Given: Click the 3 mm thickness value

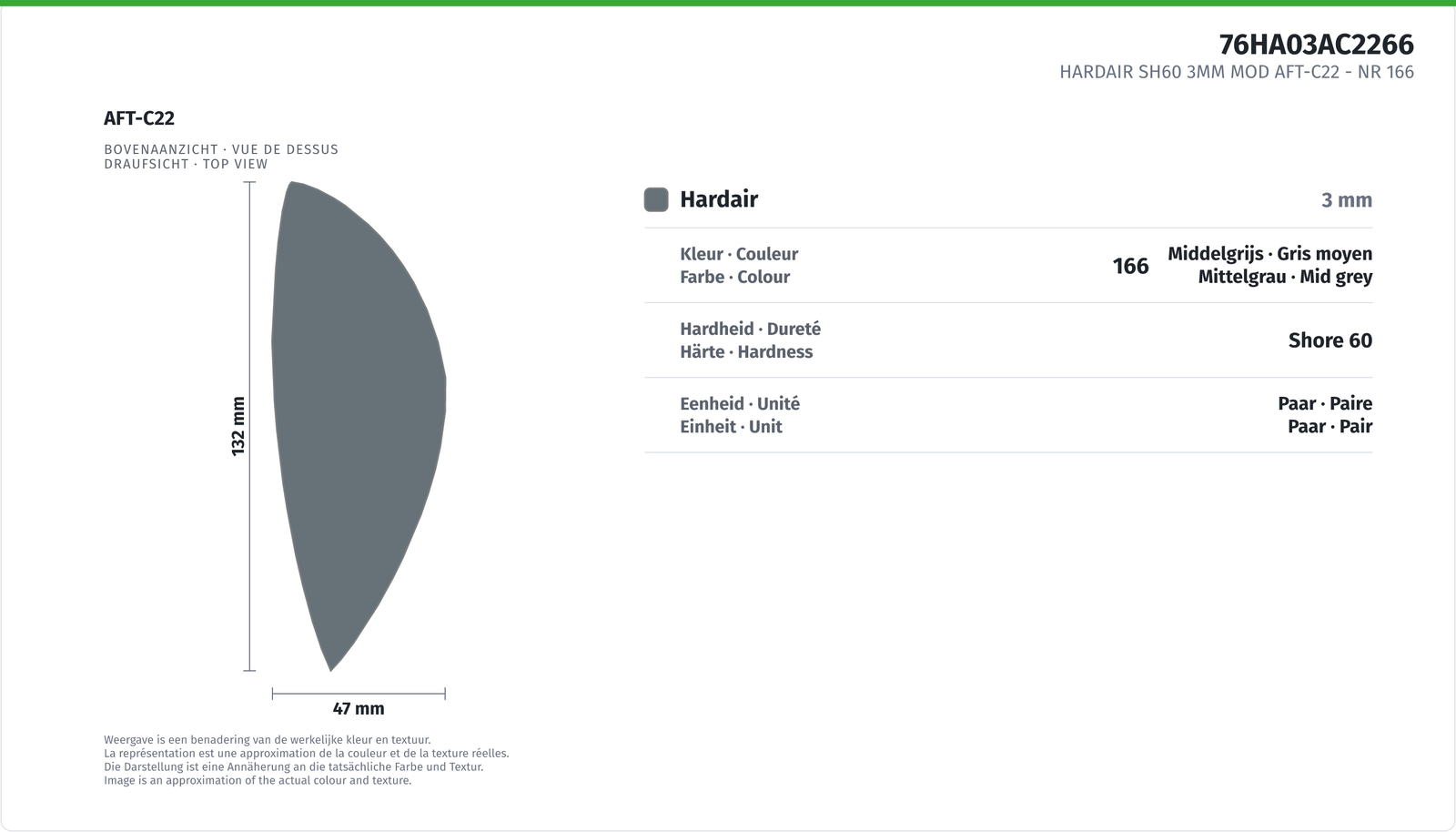Looking at the screenshot, I should pyautogui.click(x=1347, y=200).
